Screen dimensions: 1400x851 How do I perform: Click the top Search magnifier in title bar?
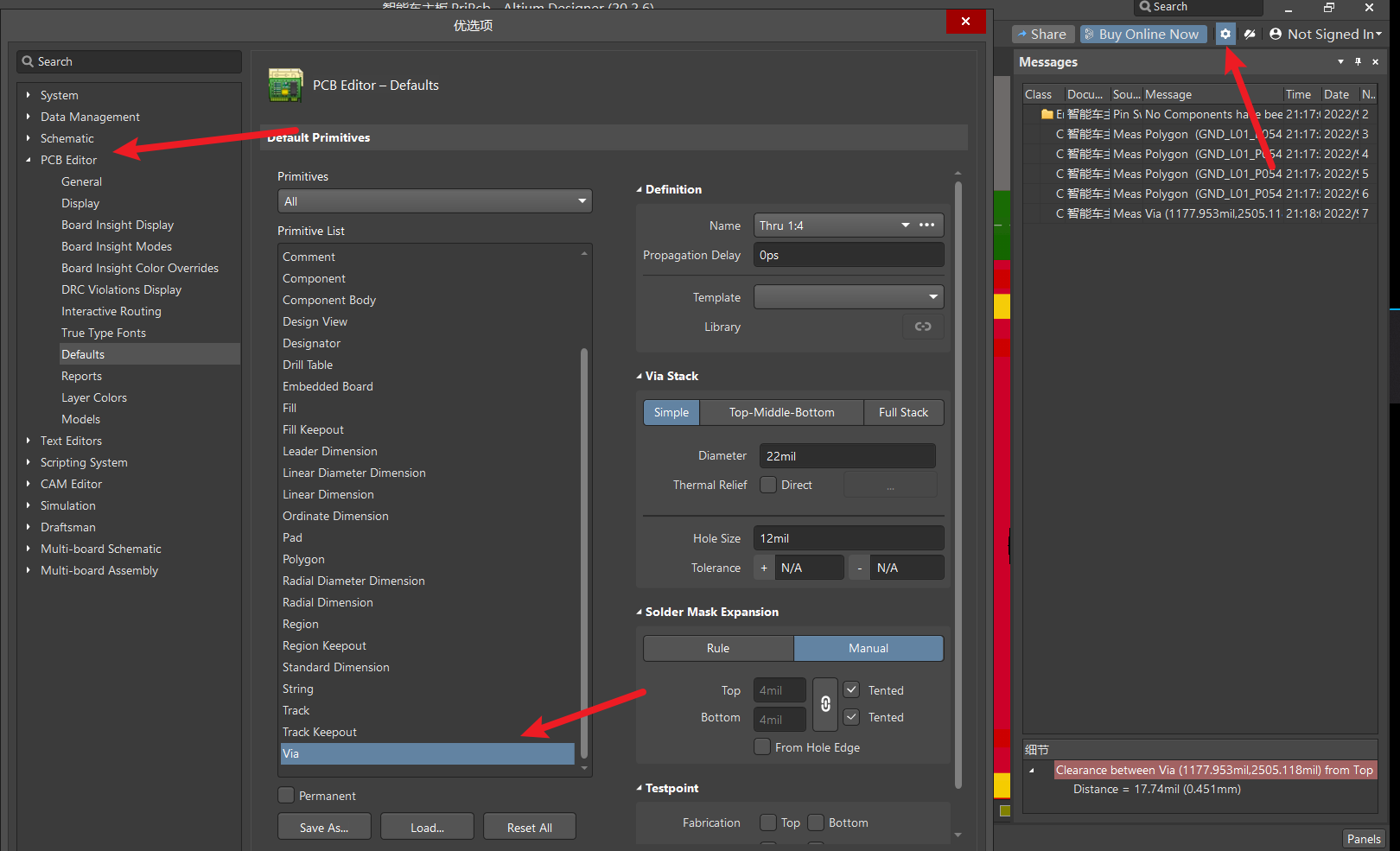point(1145,7)
